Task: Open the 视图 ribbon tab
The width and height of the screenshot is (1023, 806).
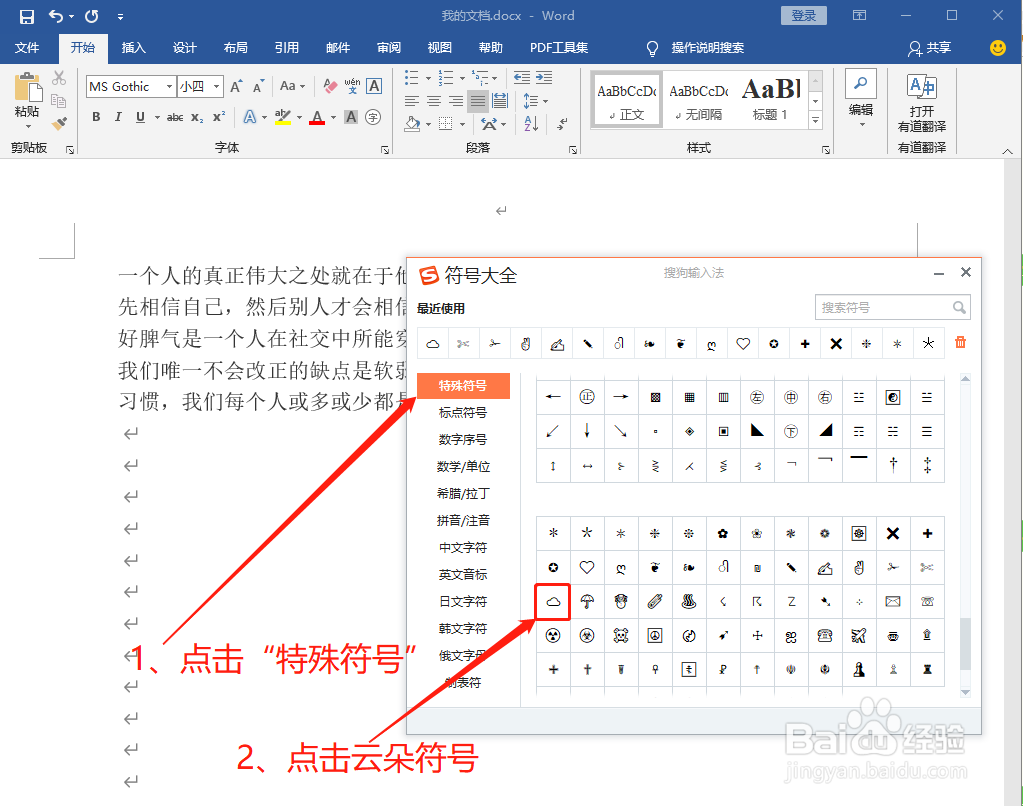Action: click(x=440, y=47)
